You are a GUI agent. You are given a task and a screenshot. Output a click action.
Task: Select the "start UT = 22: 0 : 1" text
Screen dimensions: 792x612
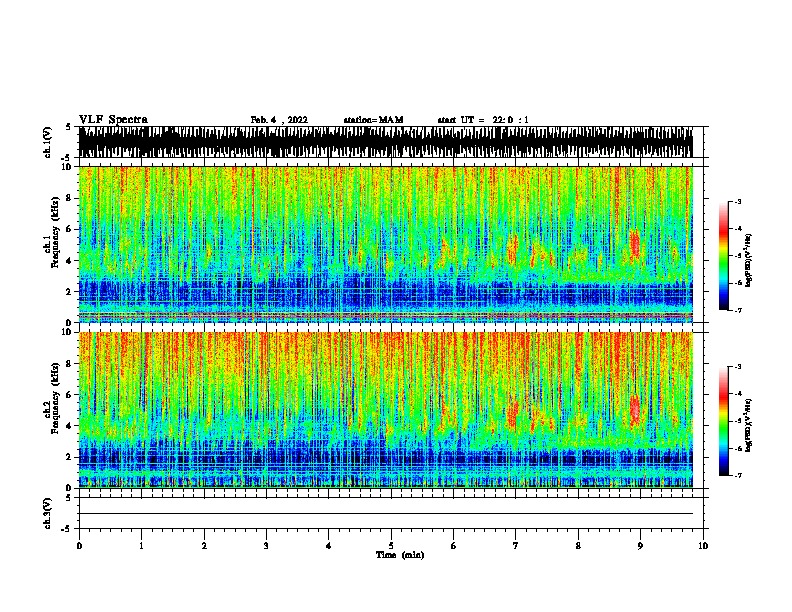point(483,120)
